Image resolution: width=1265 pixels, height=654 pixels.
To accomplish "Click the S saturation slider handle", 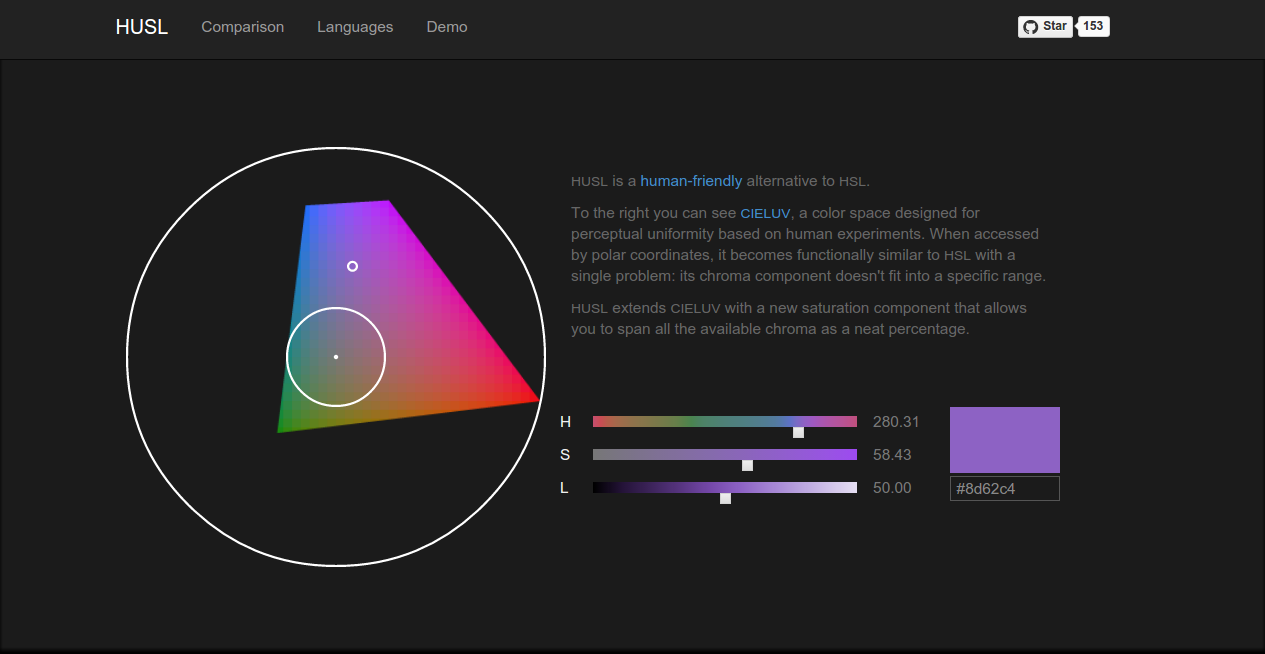I will (747, 465).
